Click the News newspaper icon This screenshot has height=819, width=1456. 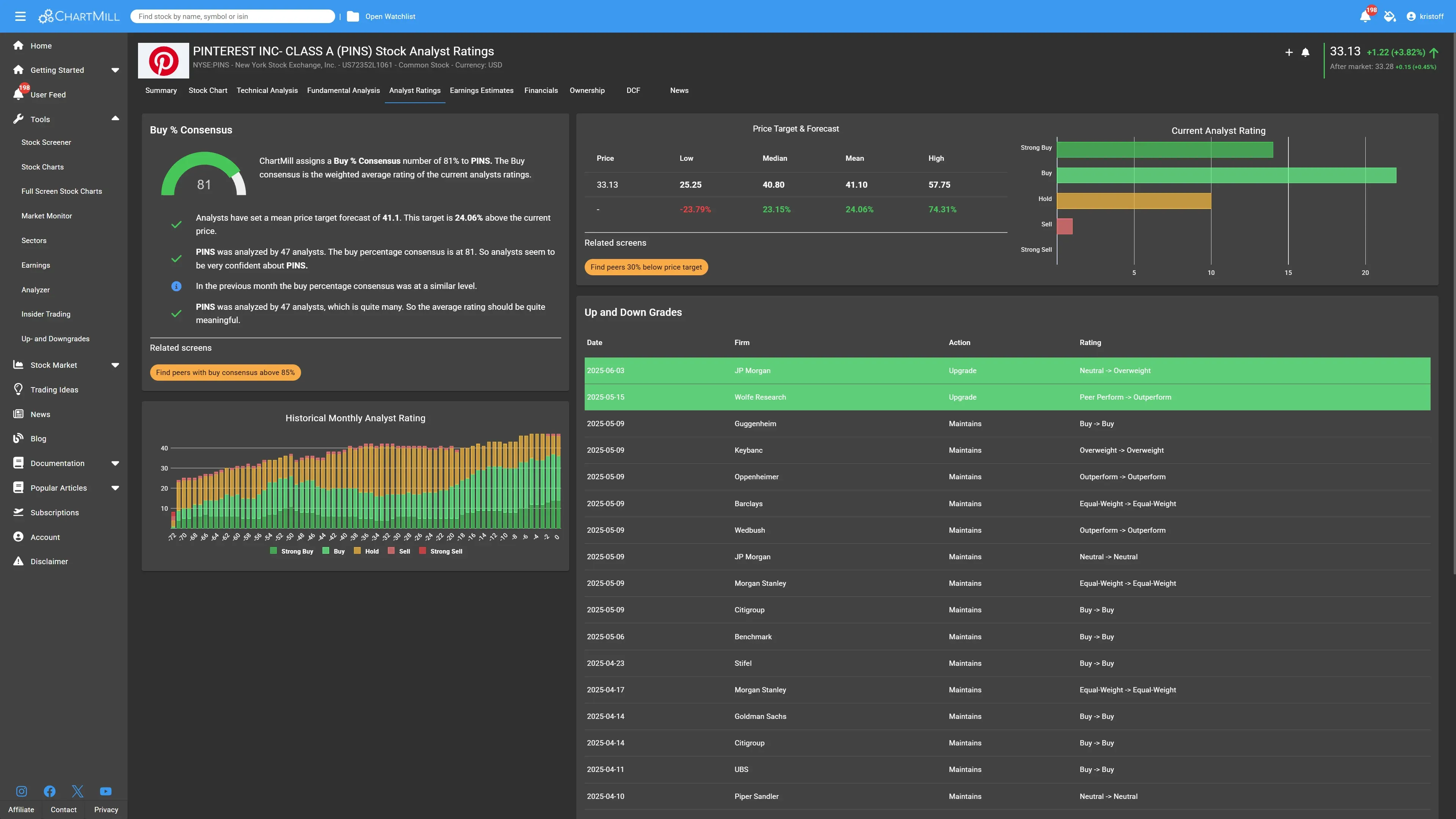click(x=19, y=414)
